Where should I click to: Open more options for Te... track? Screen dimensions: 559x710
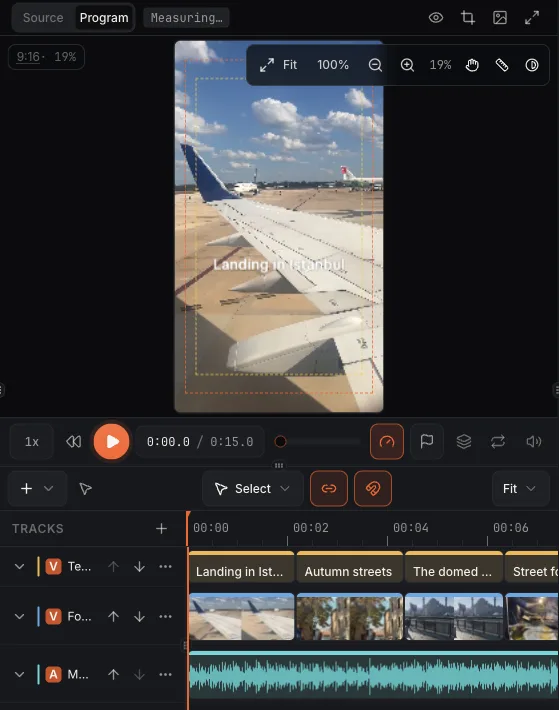pos(166,566)
